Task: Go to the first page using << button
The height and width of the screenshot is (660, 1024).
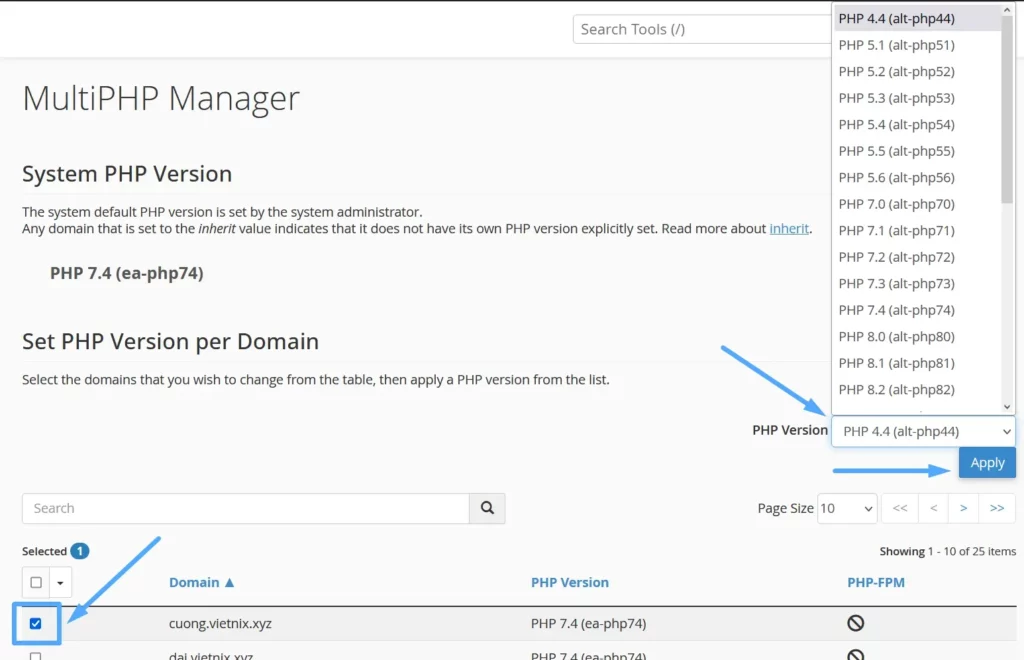Action: [899, 508]
